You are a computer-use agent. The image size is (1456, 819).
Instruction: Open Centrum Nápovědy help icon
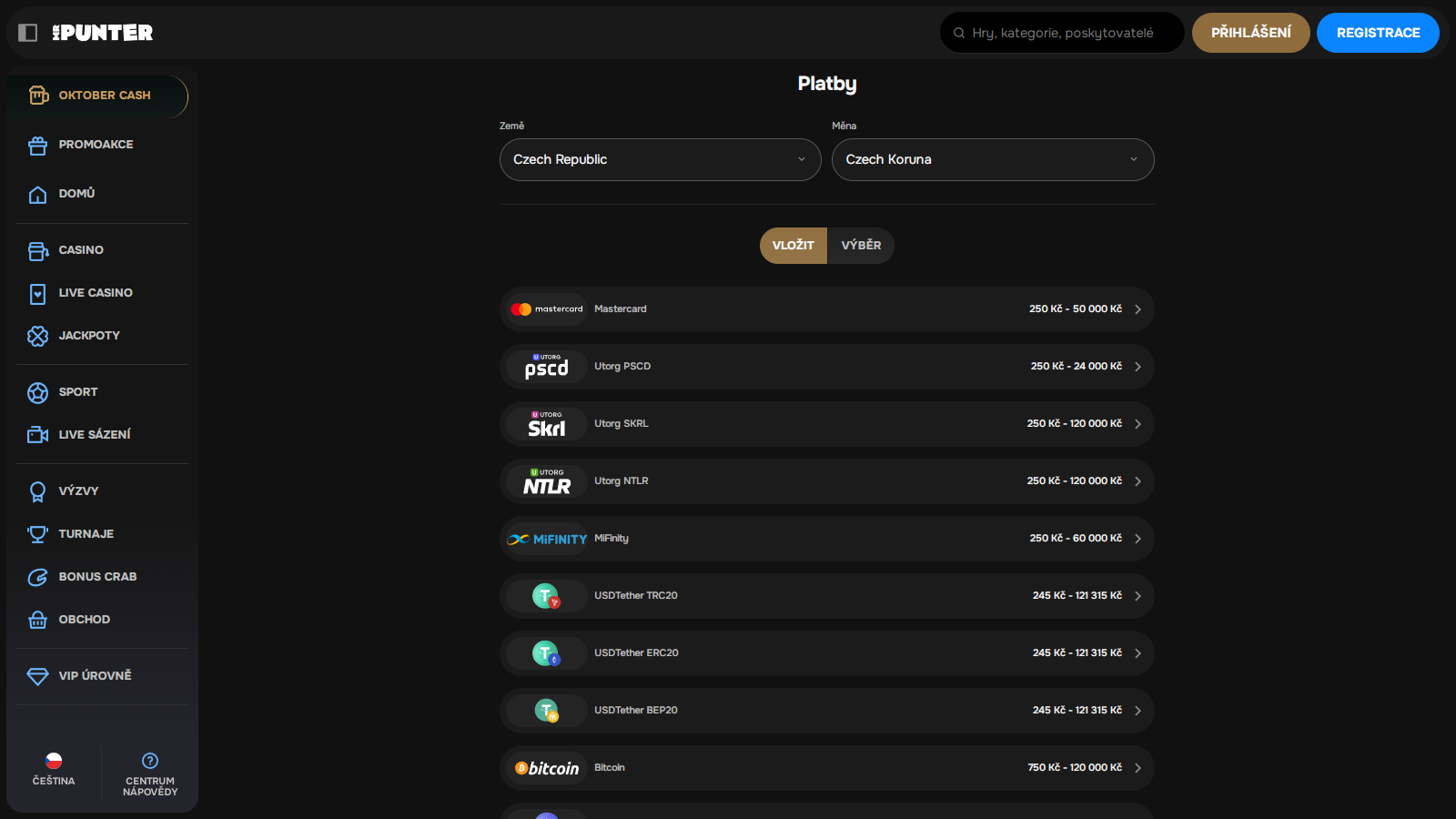pos(150,761)
